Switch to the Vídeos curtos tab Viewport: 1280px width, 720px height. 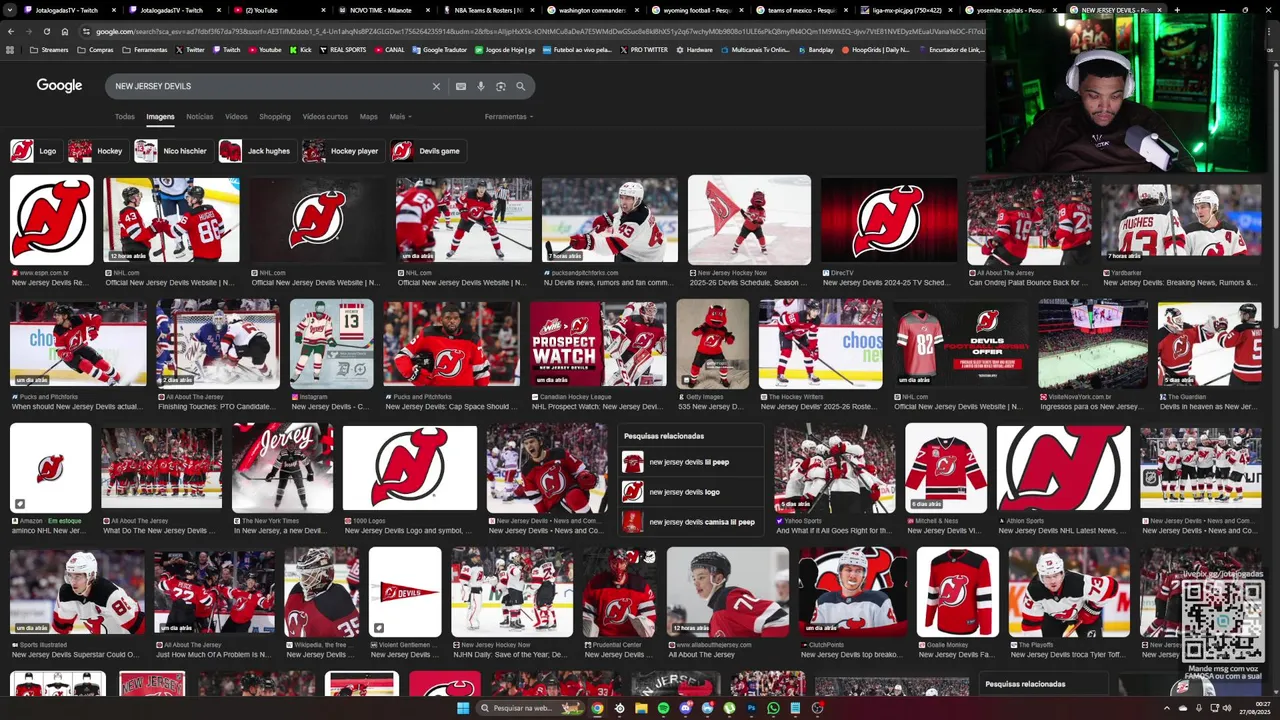(x=325, y=116)
